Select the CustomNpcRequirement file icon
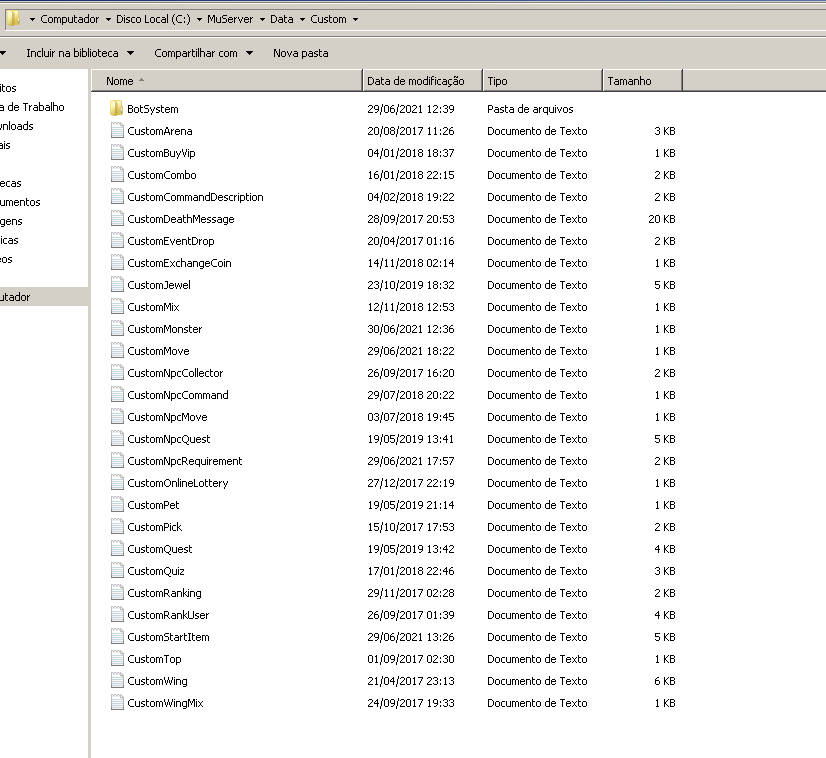Viewport: 826px width, 758px height. [117, 461]
